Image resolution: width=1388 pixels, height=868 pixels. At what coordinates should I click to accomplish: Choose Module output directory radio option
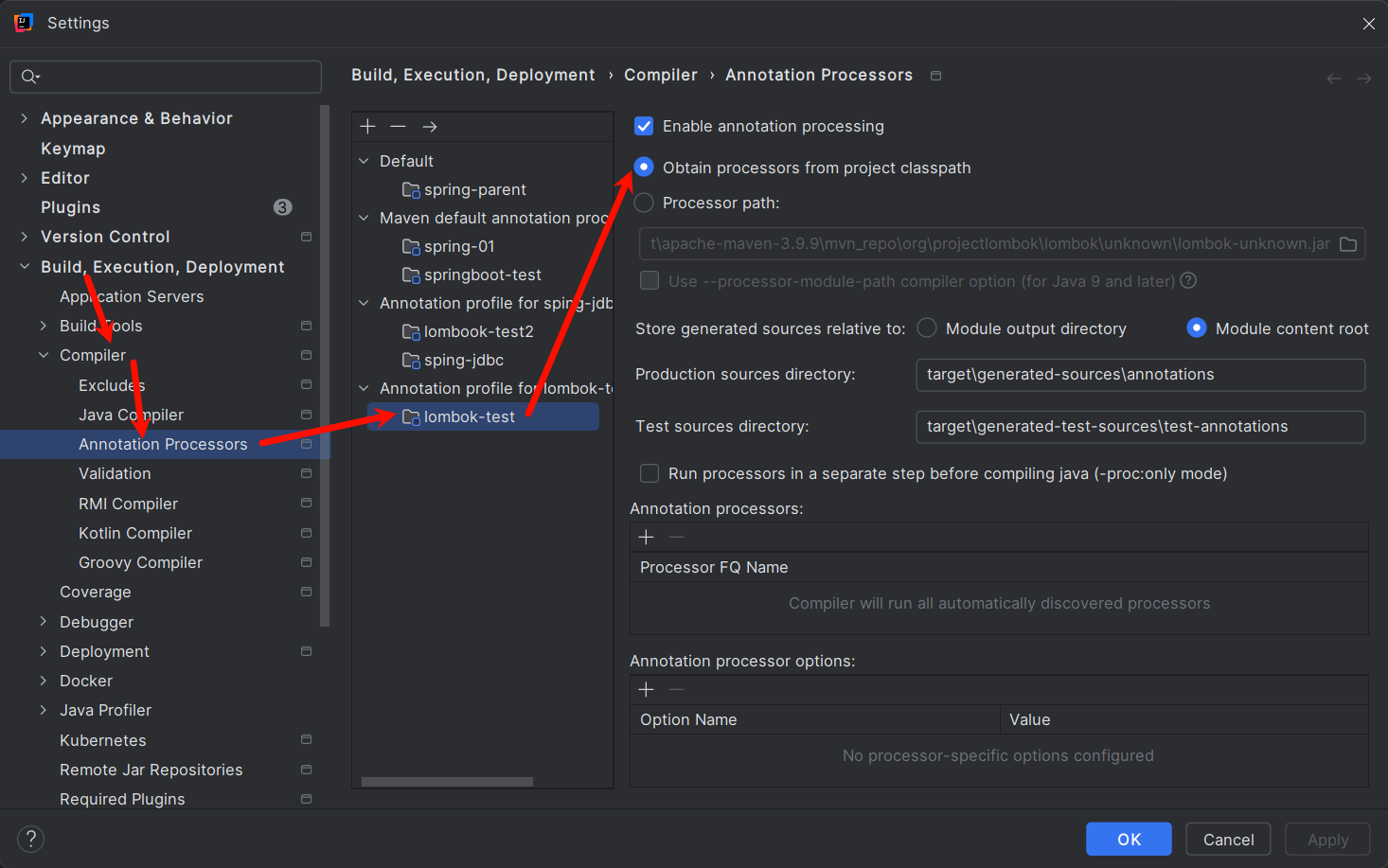(927, 328)
